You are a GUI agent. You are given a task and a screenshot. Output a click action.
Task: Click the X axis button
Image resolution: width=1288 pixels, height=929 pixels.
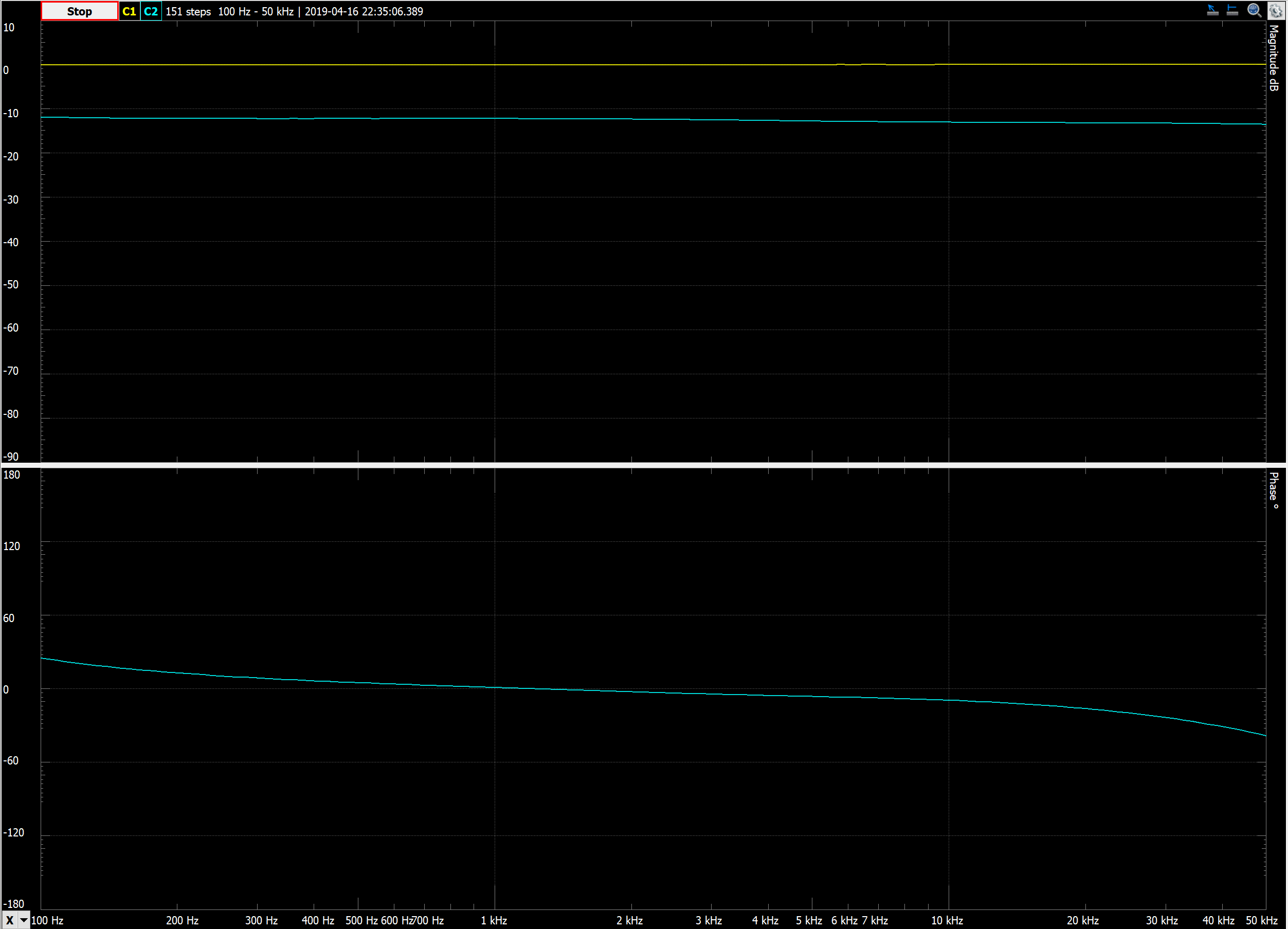(x=10, y=920)
